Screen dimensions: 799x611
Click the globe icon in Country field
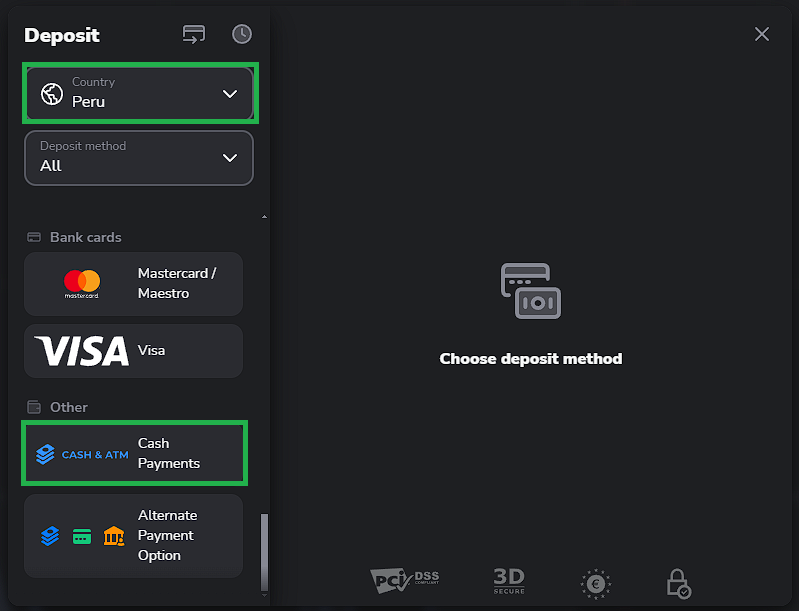click(51, 93)
